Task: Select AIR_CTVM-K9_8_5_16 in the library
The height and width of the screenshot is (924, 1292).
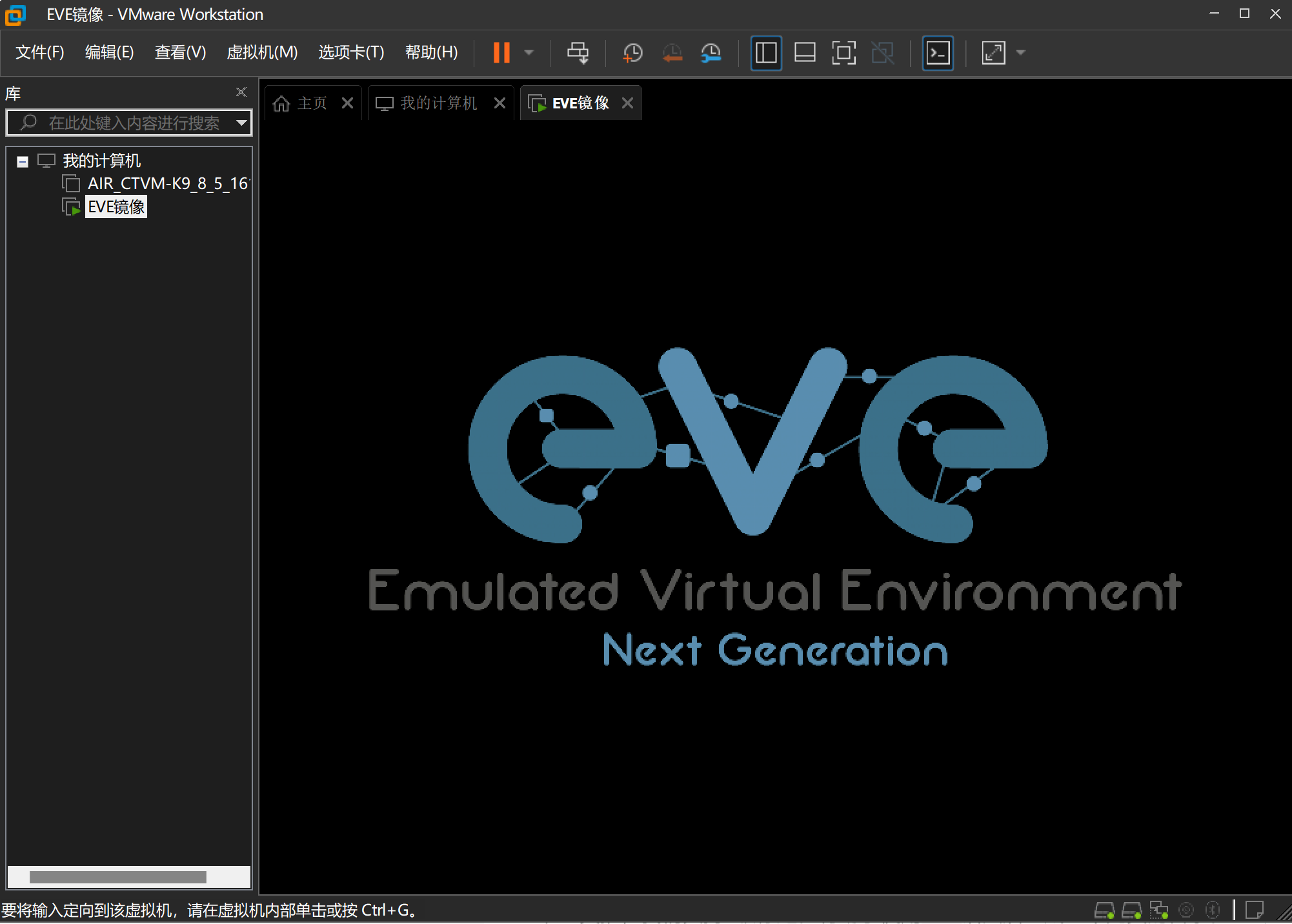Action: (167, 184)
